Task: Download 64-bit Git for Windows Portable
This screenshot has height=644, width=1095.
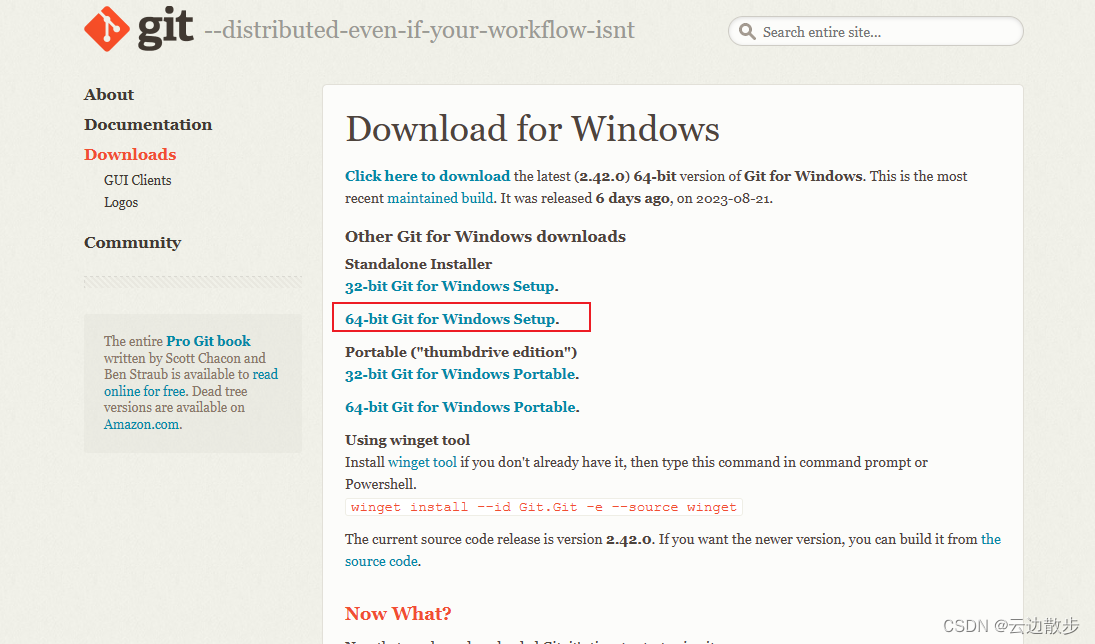Action: (461, 407)
